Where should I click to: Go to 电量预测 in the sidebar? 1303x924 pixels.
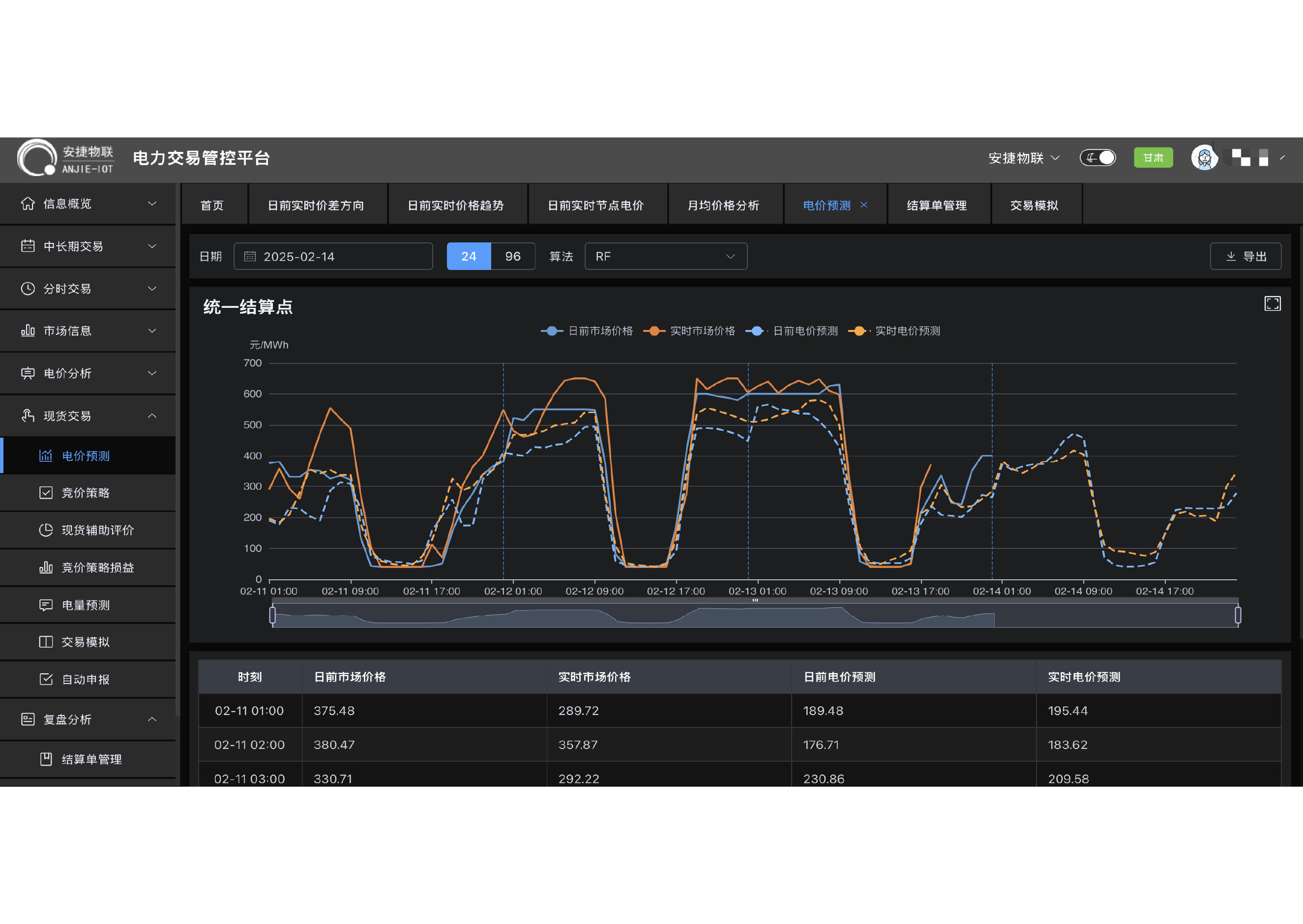tap(86, 605)
